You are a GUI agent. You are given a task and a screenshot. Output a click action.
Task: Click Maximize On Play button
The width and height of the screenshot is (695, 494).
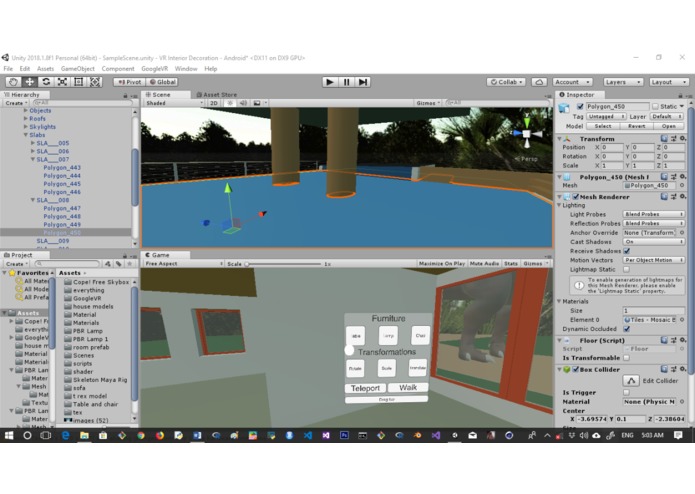click(442, 264)
